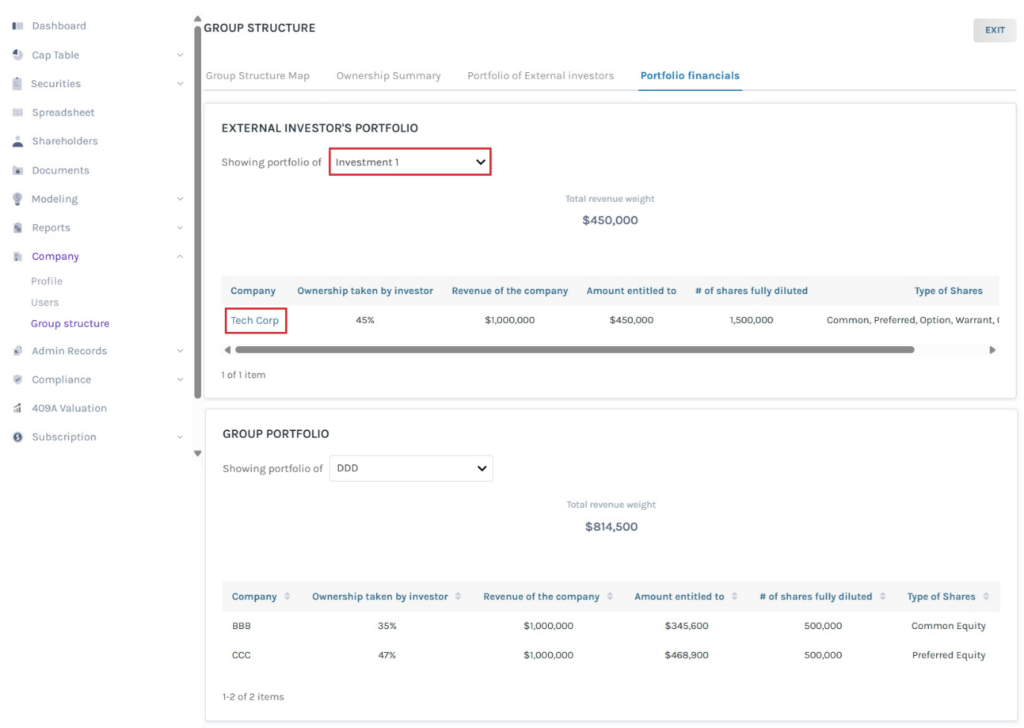Open the Investment 1 portfolio dropdown

pyautogui.click(x=410, y=161)
